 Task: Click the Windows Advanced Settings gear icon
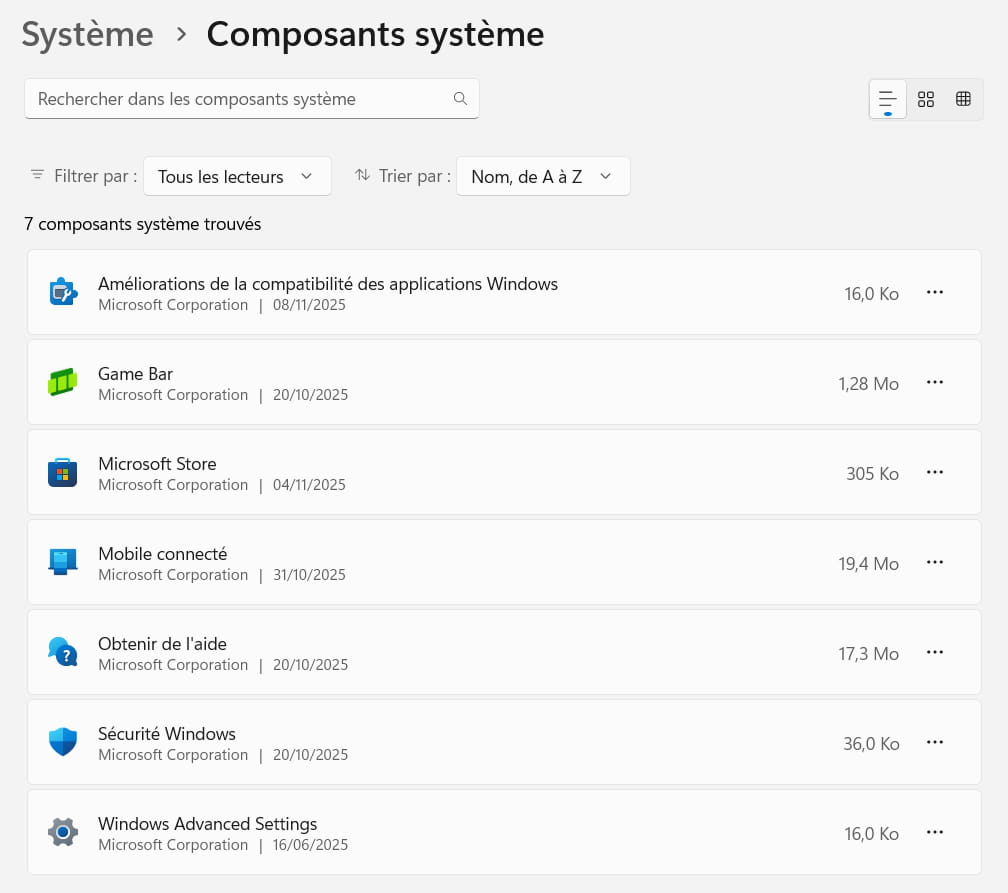pyautogui.click(x=63, y=832)
